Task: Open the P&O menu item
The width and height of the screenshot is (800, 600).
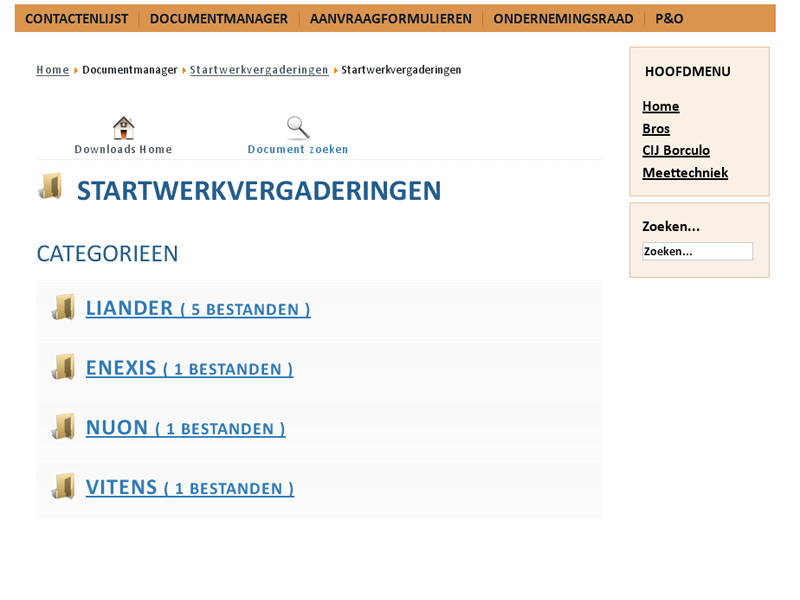Action: [x=669, y=19]
